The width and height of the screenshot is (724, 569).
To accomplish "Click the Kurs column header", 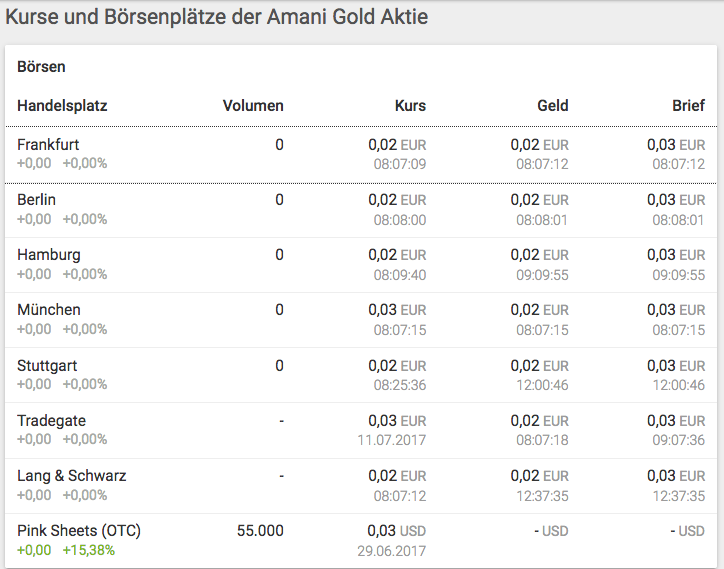I will coord(410,106).
